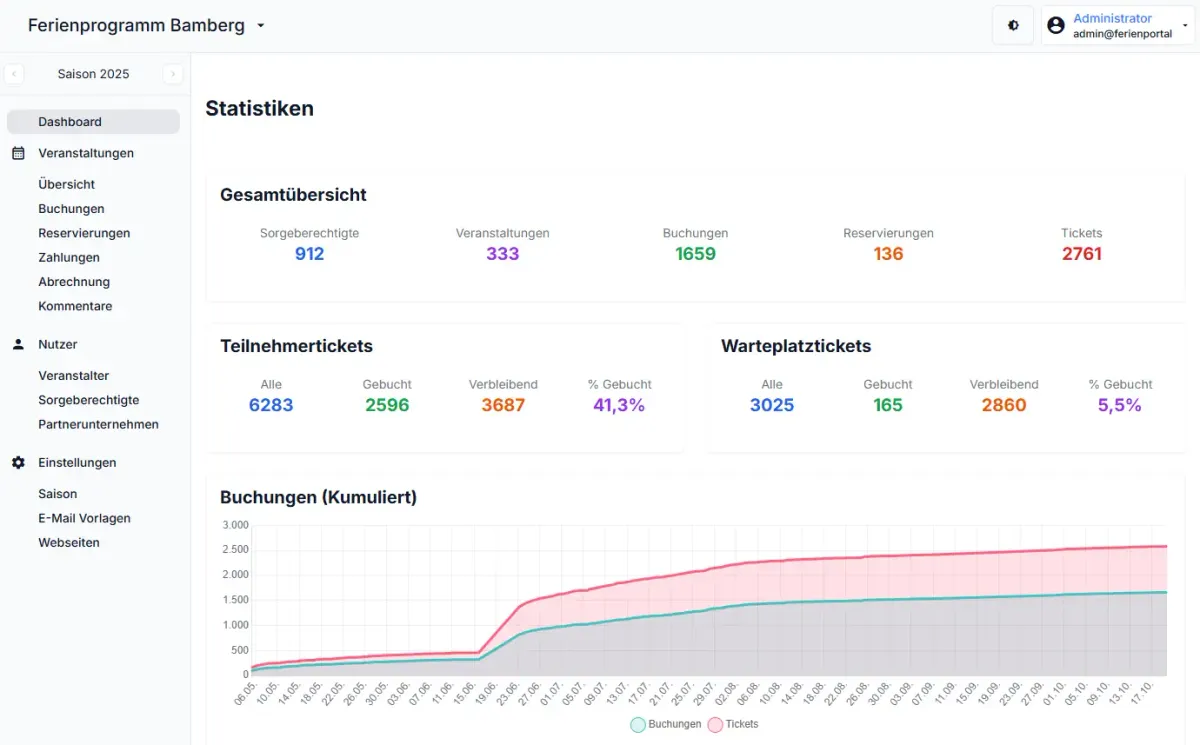Click the previous season arrow
The height and width of the screenshot is (745, 1200).
coord(13,74)
